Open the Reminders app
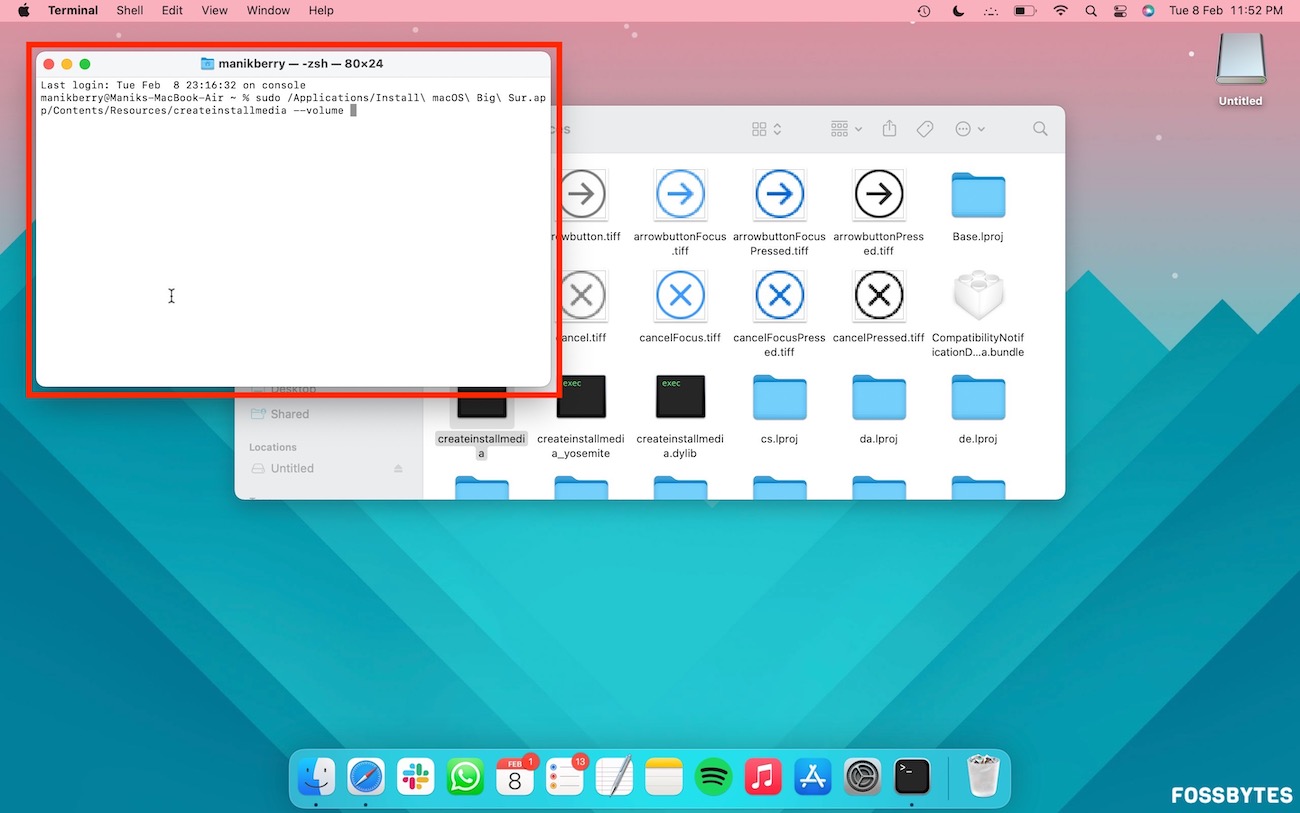Viewport: 1300px width, 813px height. point(564,776)
